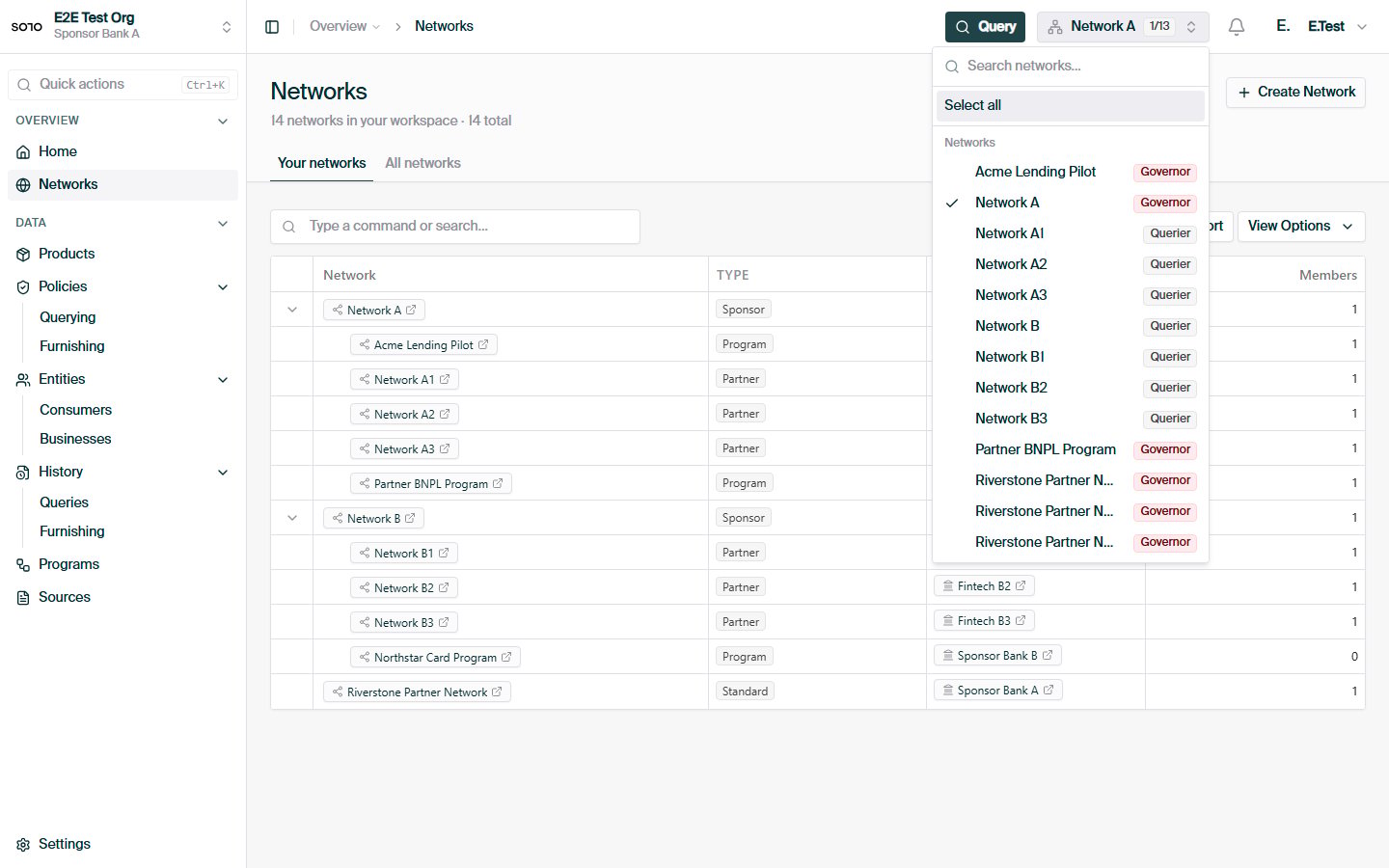Click the Overview breadcrumb

[x=344, y=27]
